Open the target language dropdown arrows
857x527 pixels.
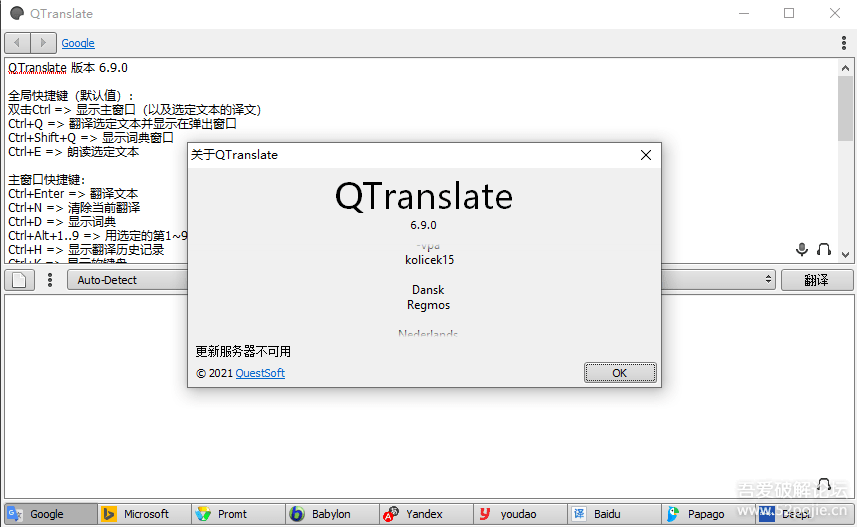[768, 280]
